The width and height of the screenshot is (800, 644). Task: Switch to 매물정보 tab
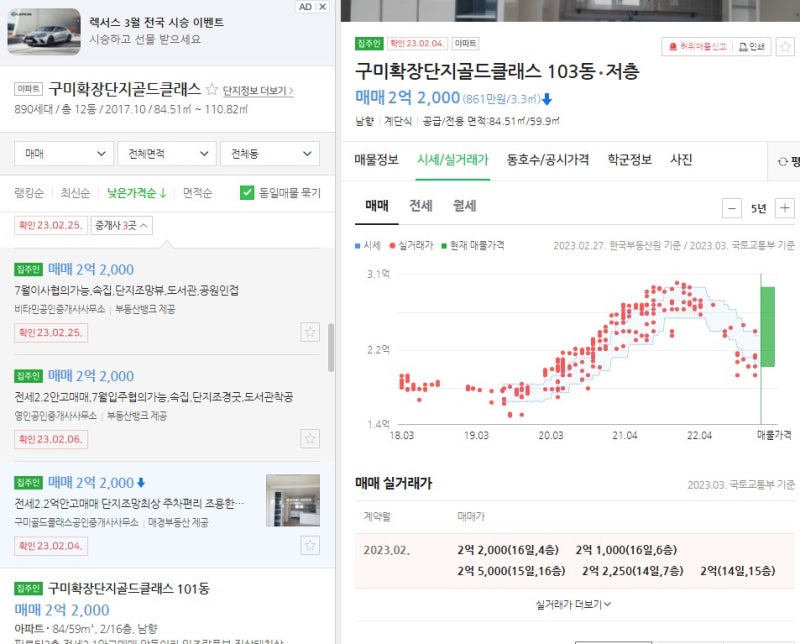point(377,160)
